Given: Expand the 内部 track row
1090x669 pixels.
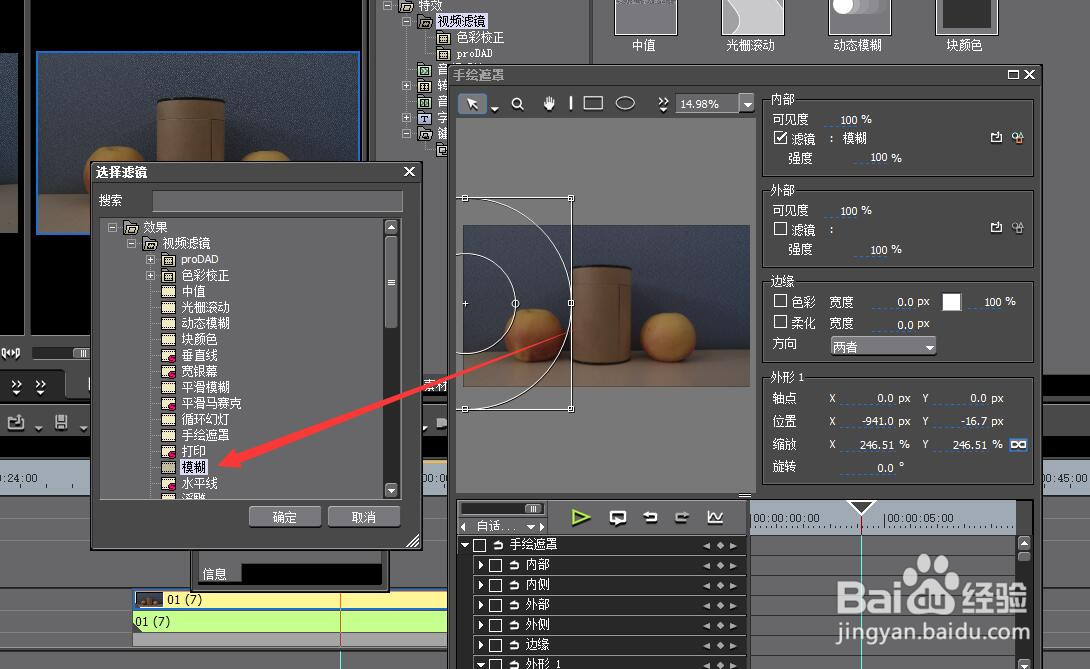Looking at the screenshot, I should (480, 565).
